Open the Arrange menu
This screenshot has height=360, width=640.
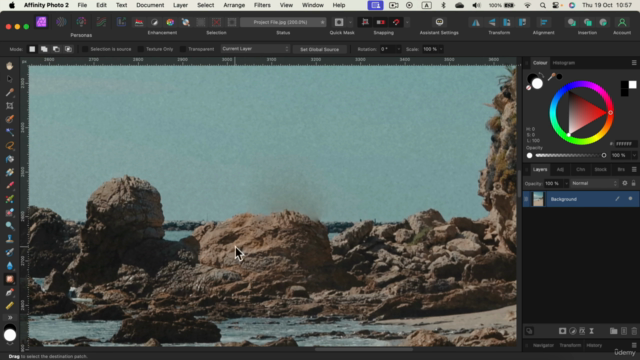(x=234, y=5)
